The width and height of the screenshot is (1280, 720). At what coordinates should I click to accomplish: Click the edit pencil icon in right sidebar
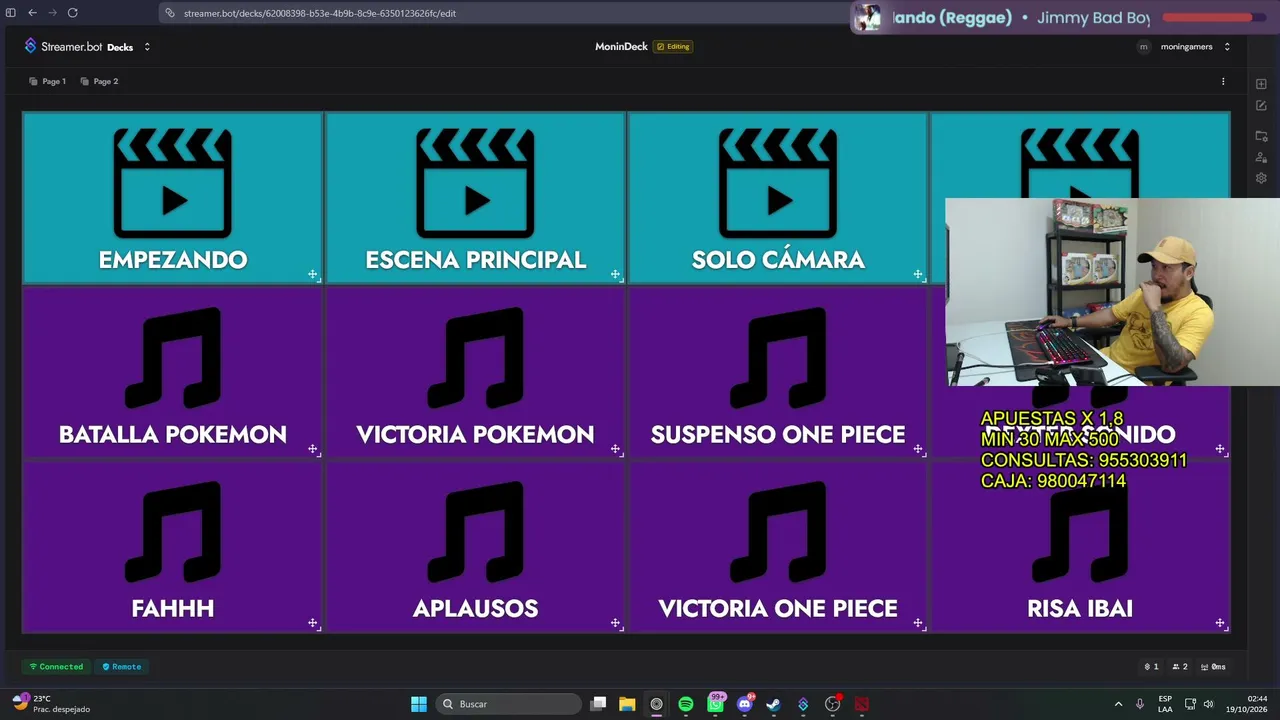(x=1261, y=106)
